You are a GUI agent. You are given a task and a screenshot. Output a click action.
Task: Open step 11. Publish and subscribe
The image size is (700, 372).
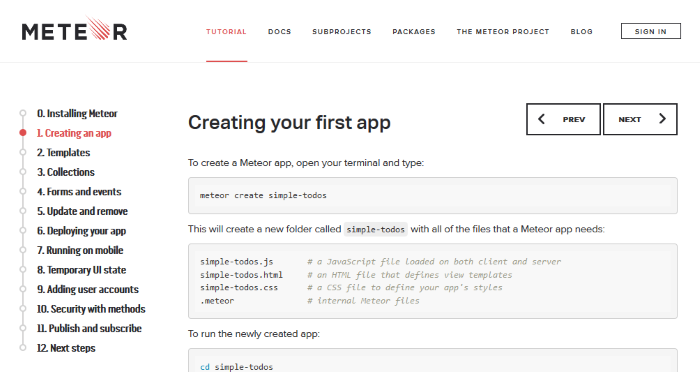(x=89, y=328)
